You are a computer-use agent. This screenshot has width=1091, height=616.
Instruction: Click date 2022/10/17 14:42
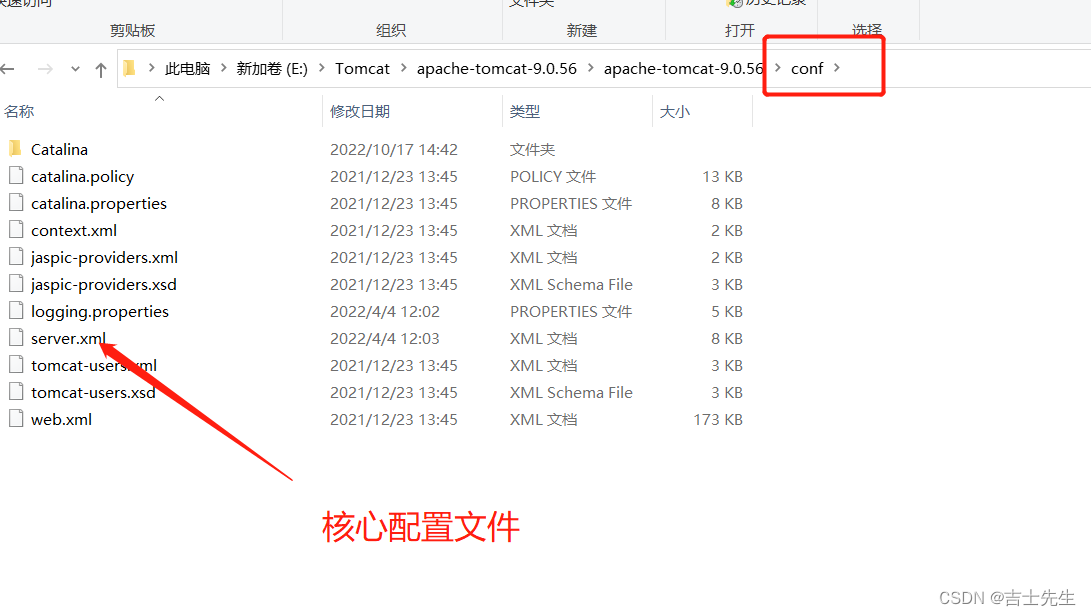(394, 150)
